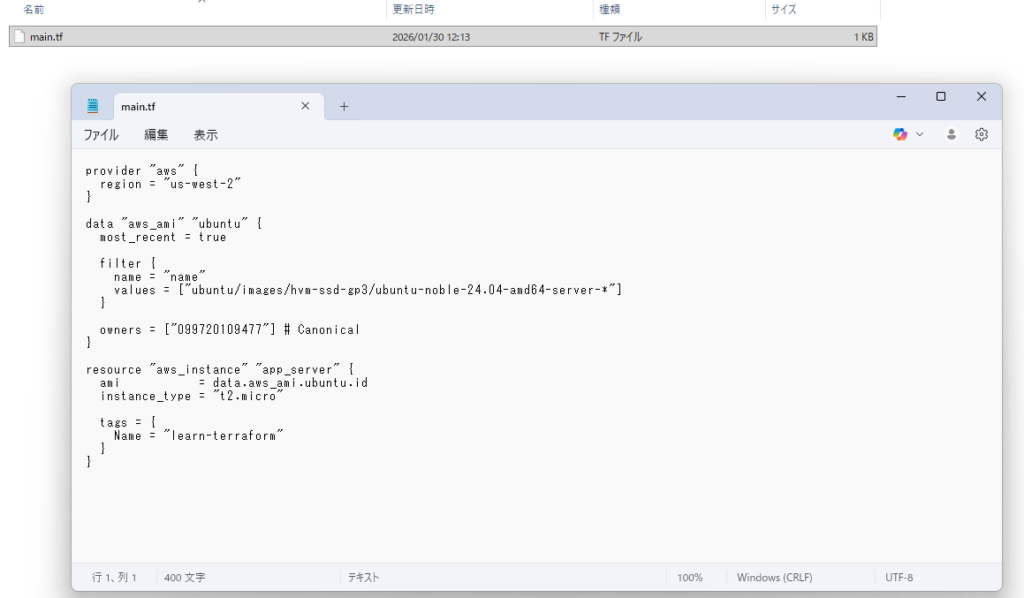The height and width of the screenshot is (598, 1024).
Task: Click the Notepad app icon in title bar
Action: tap(93, 106)
